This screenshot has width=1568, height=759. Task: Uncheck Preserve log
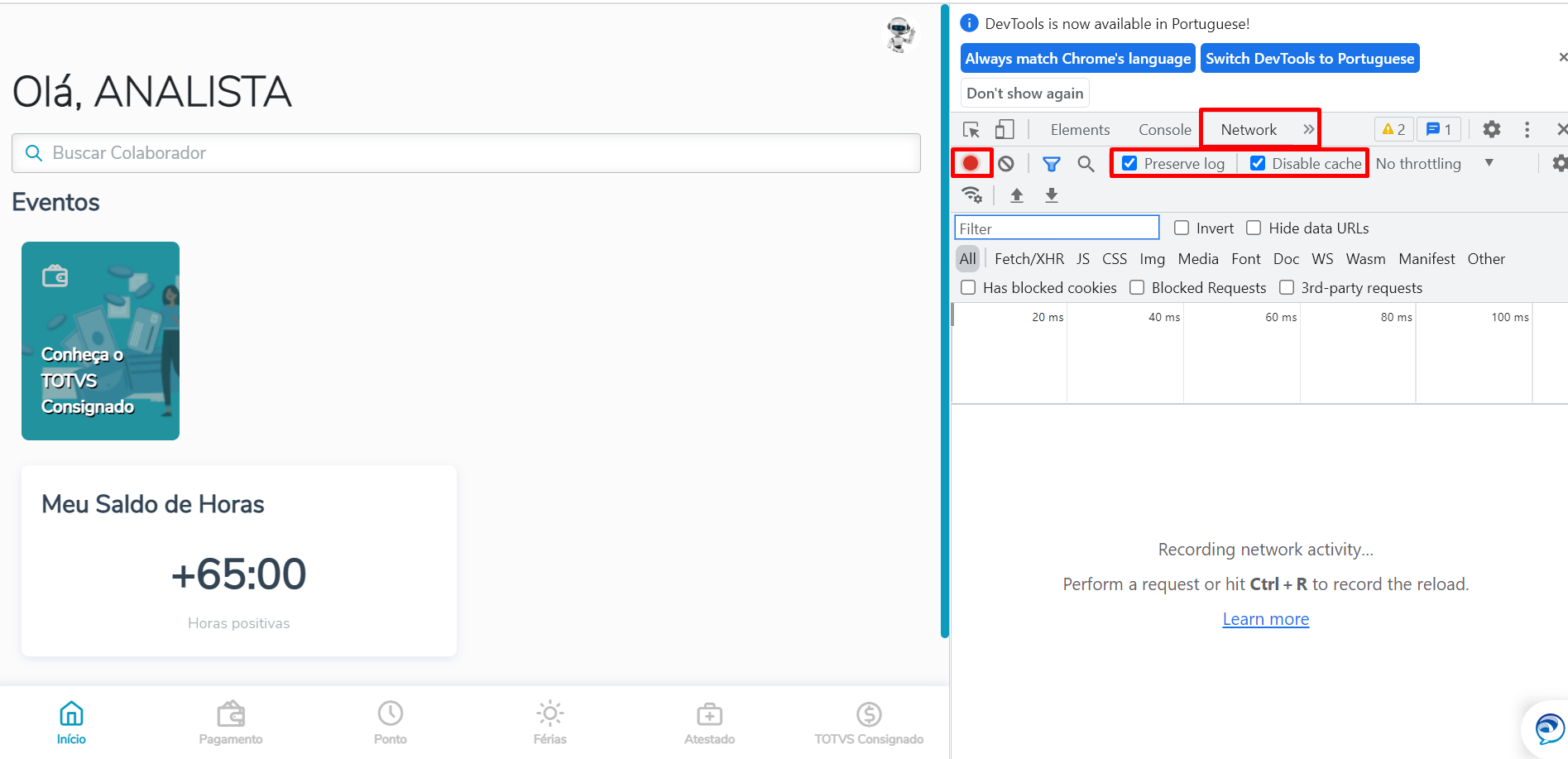1129,163
